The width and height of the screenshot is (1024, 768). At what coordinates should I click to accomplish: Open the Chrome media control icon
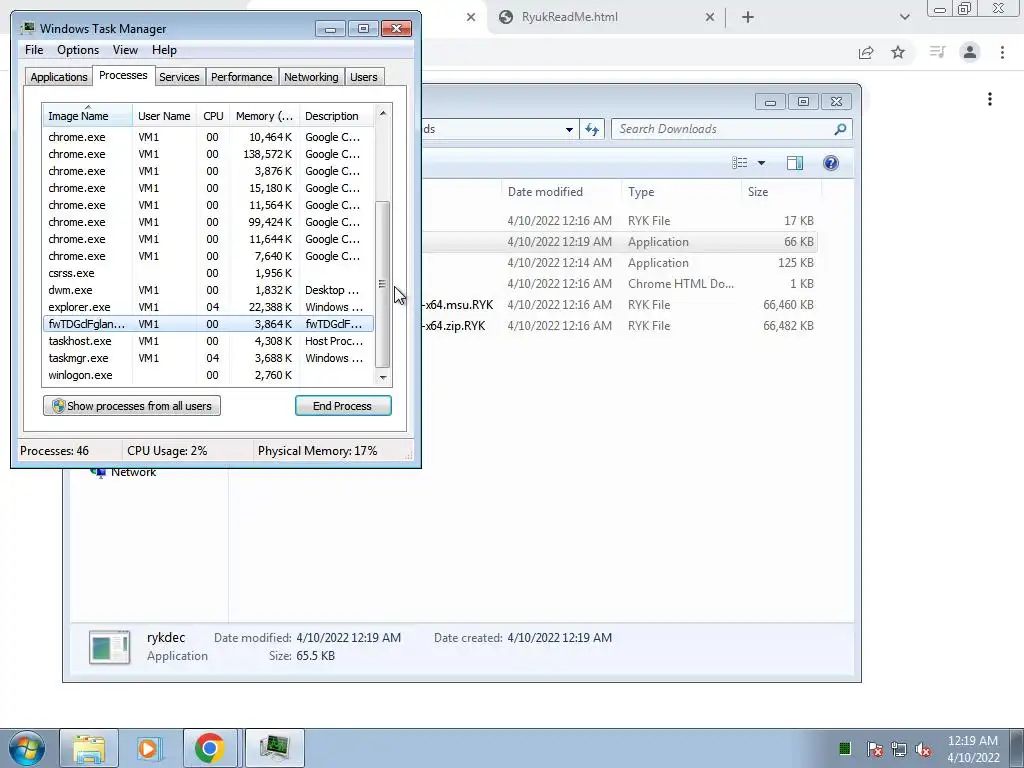tap(937, 52)
